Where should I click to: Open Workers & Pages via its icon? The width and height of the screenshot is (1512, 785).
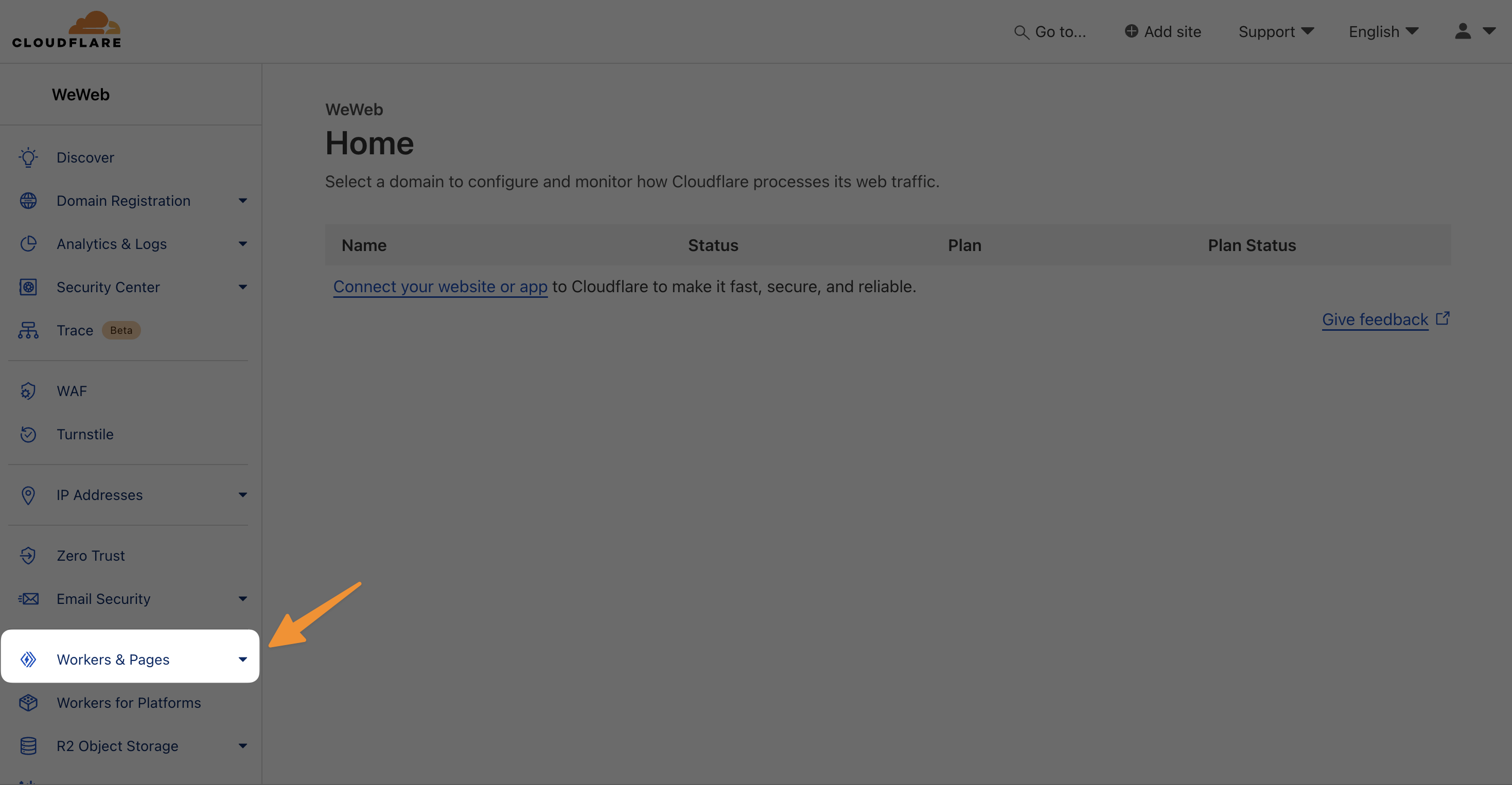pos(28,659)
